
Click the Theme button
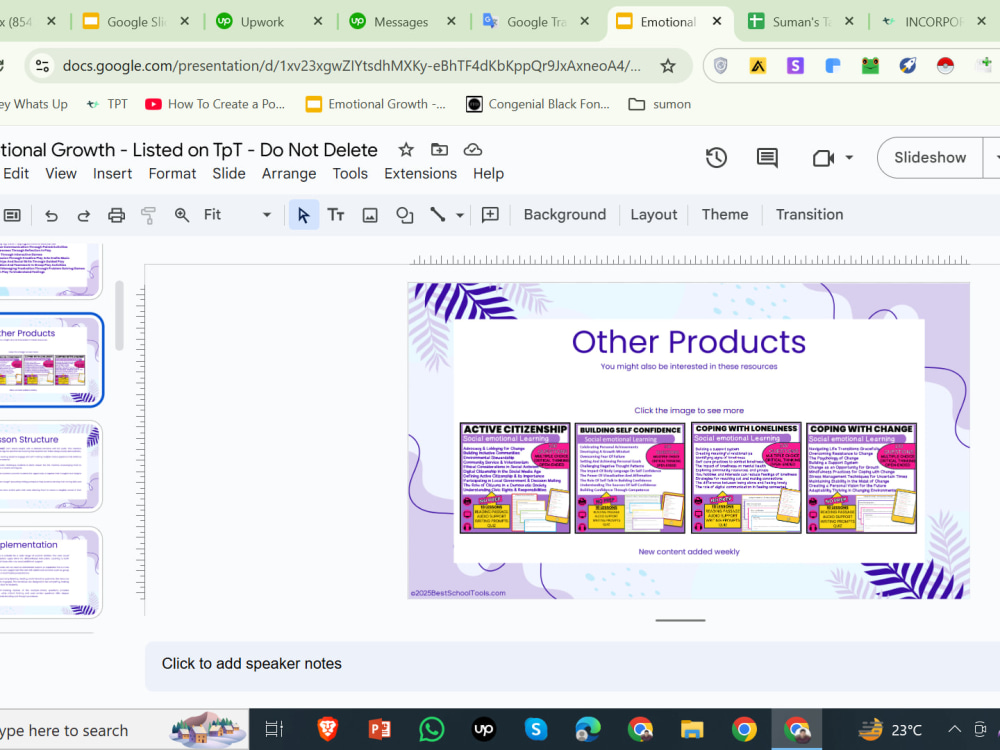point(724,215)
